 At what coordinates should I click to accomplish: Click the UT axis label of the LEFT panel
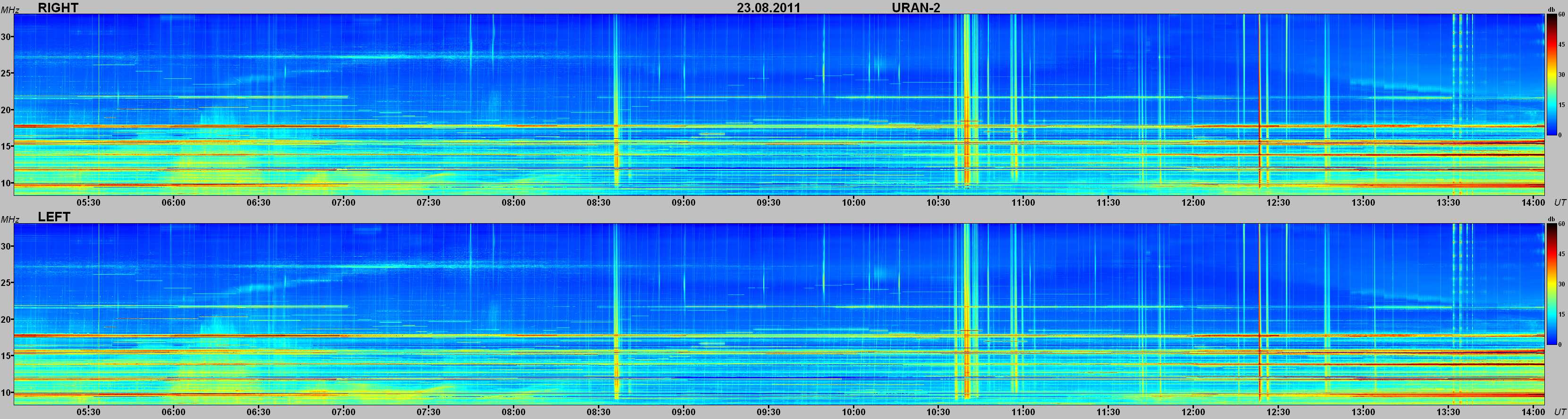coord(1559,412)
